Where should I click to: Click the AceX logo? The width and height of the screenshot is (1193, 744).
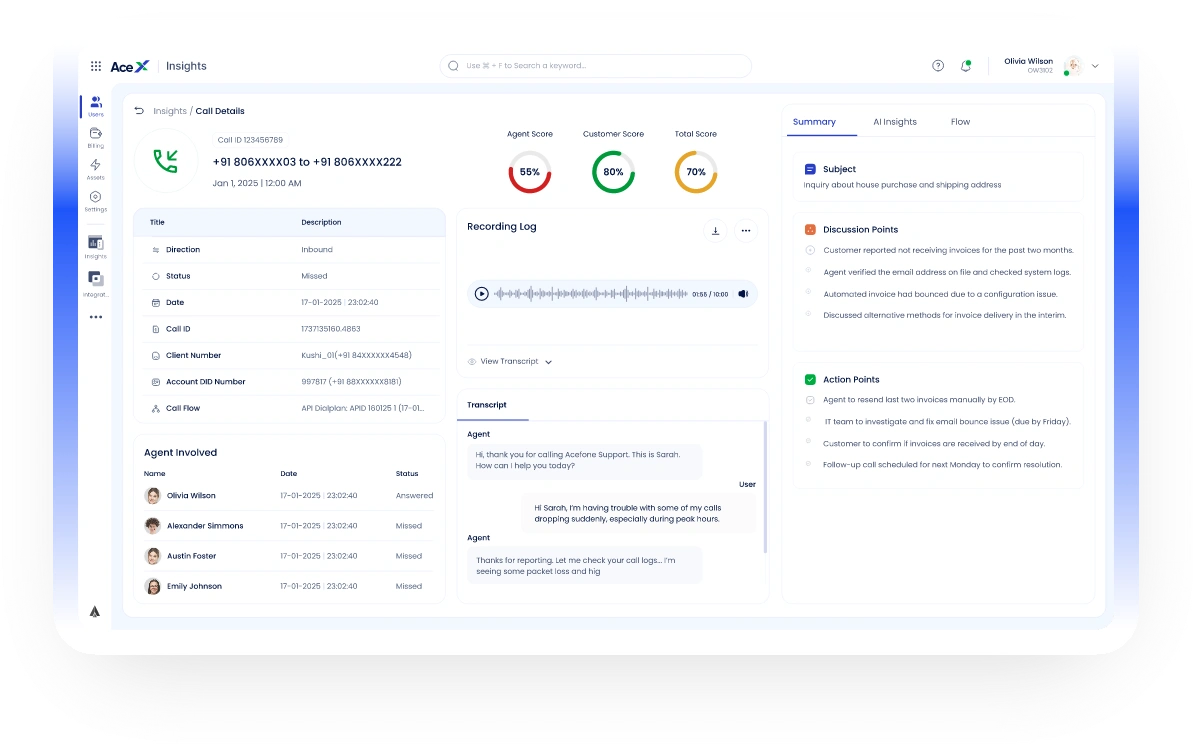click(x=130, y=66)
